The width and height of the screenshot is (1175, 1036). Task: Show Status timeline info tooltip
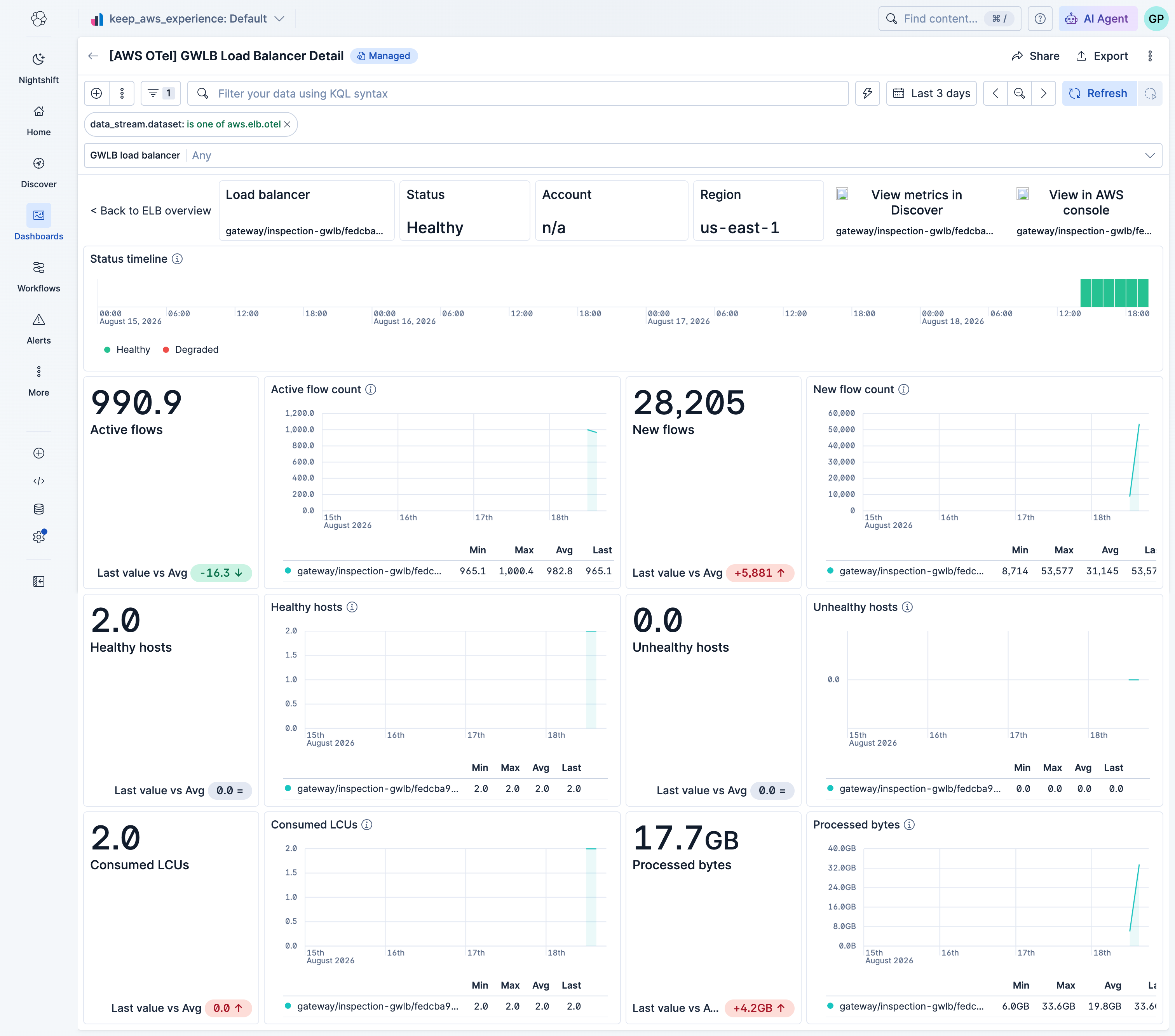pos(177,259)
